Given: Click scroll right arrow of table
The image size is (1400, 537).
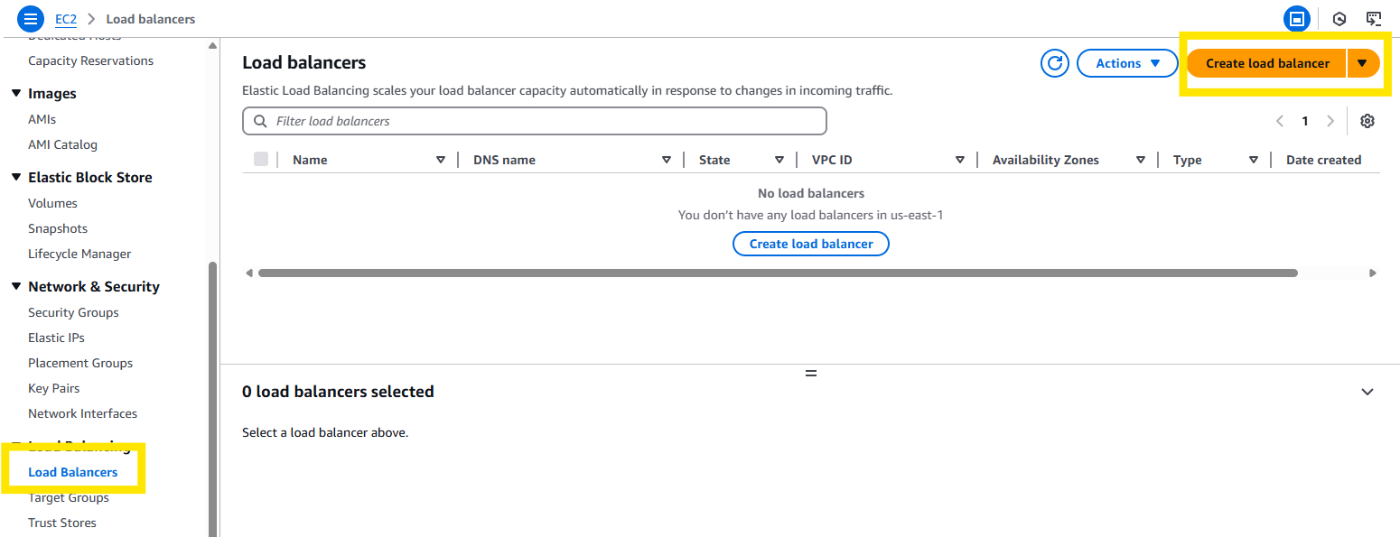Looking at the screenshot, I should (1373, 272).
